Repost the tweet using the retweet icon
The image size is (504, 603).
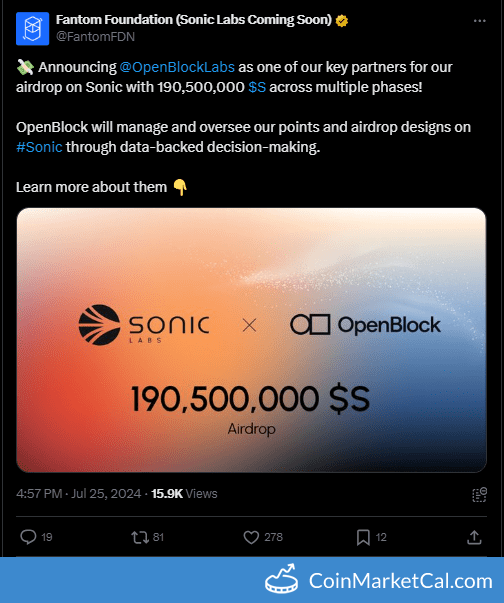point(140,537)
